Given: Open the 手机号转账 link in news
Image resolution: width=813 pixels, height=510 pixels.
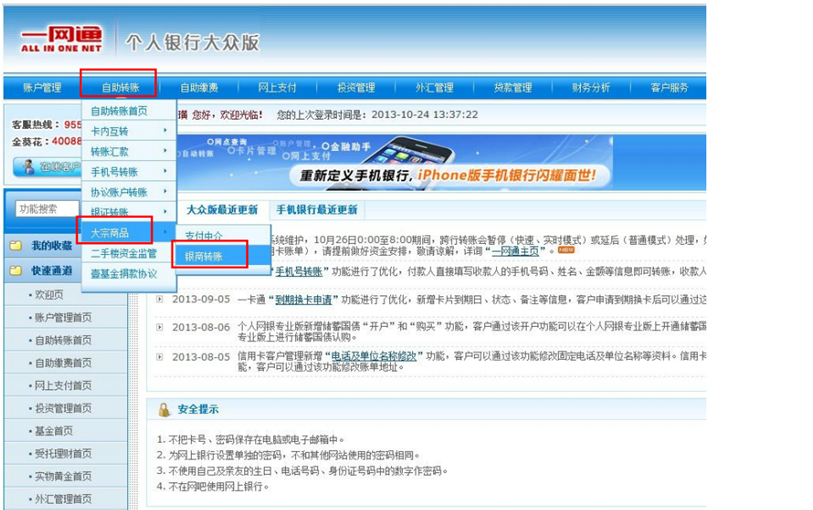Looking at the screenshot, I should point(299,272).
